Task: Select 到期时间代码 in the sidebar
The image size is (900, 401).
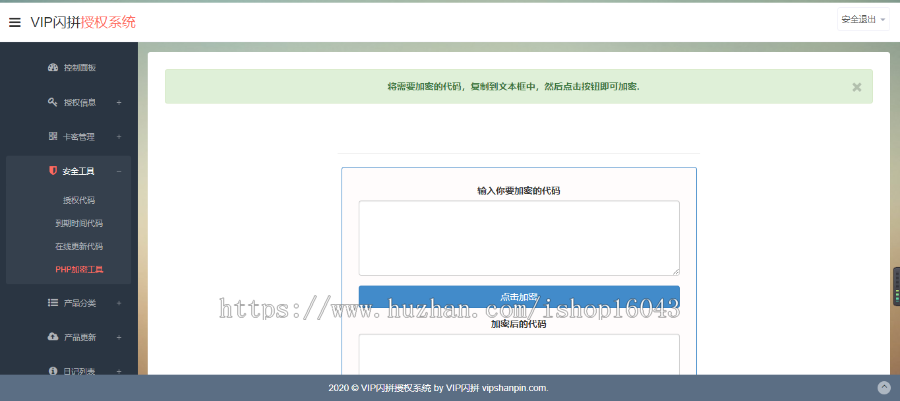Action: tap(79, 223)
